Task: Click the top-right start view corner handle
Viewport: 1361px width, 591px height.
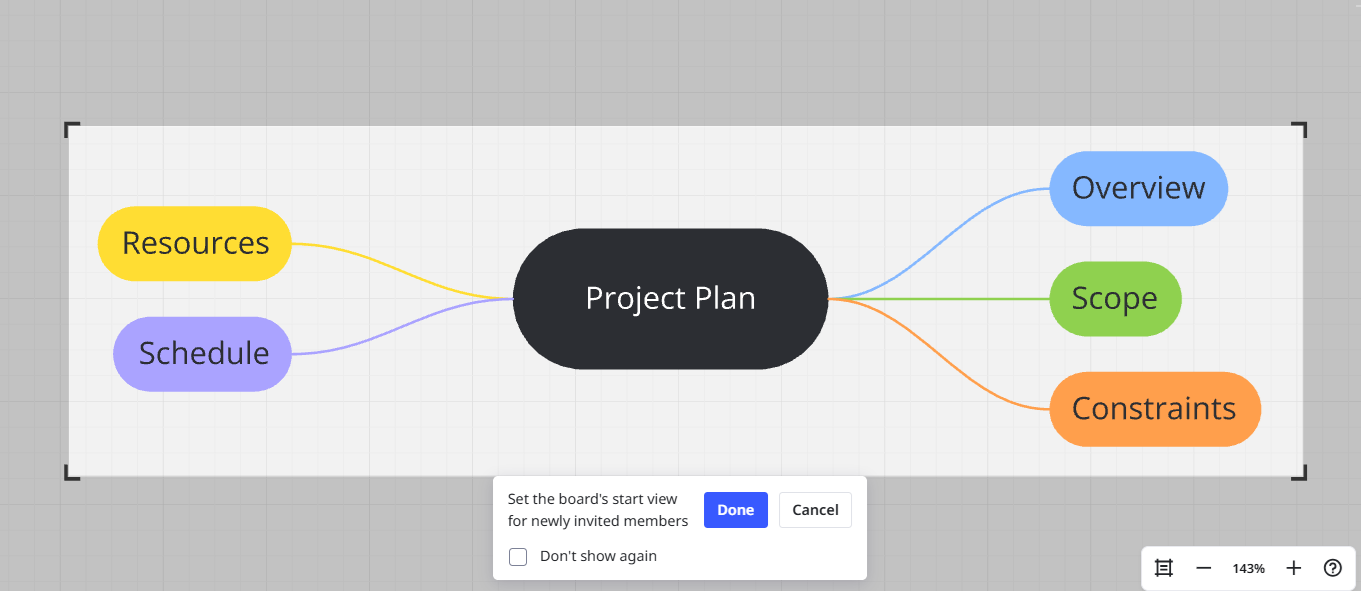Action: (1299, 129)
